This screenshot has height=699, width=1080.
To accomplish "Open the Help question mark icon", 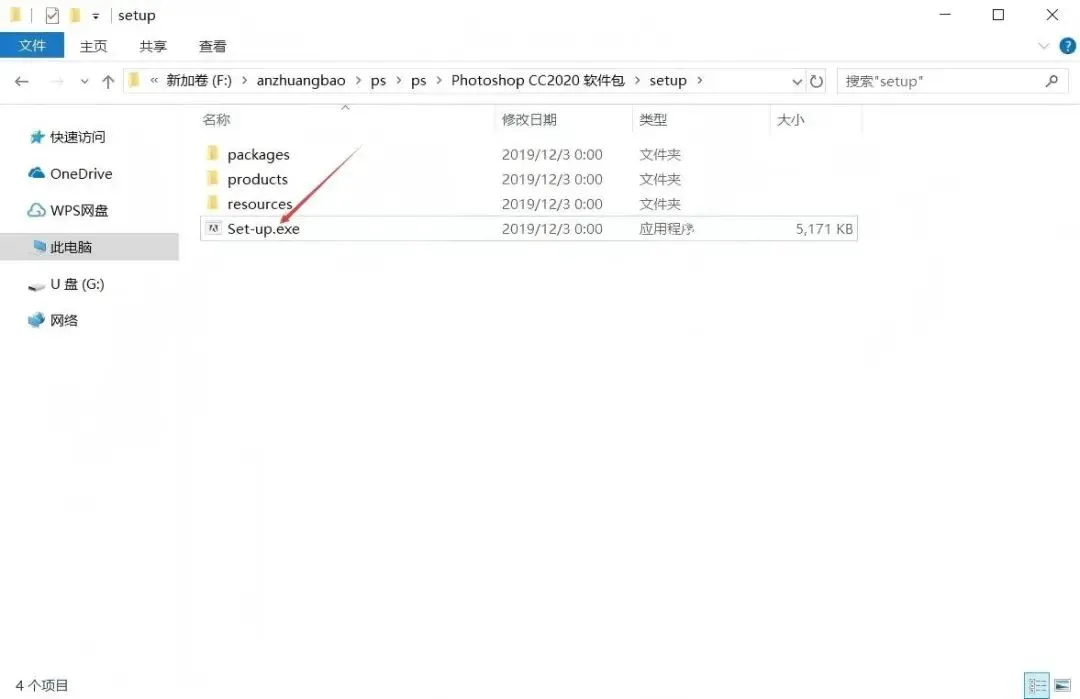I will pos(1067,46).
